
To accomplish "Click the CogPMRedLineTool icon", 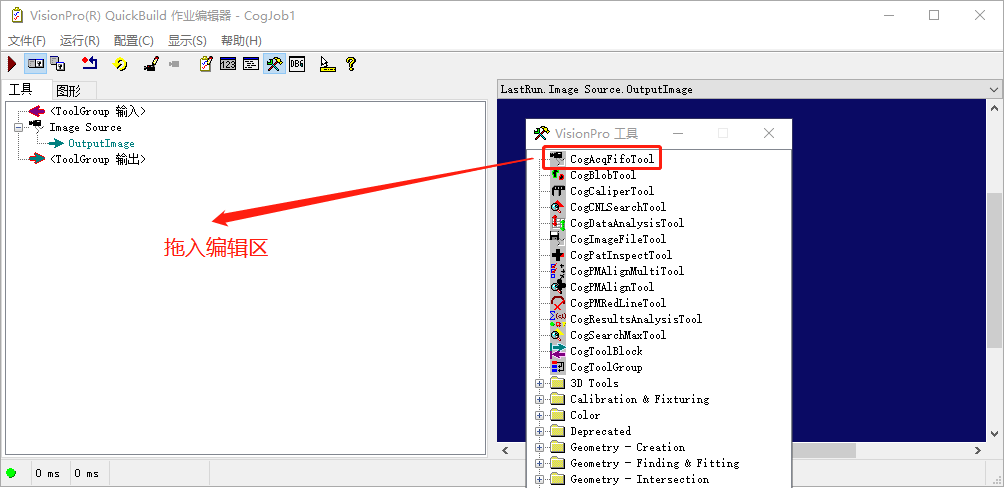I will point(558,303).
